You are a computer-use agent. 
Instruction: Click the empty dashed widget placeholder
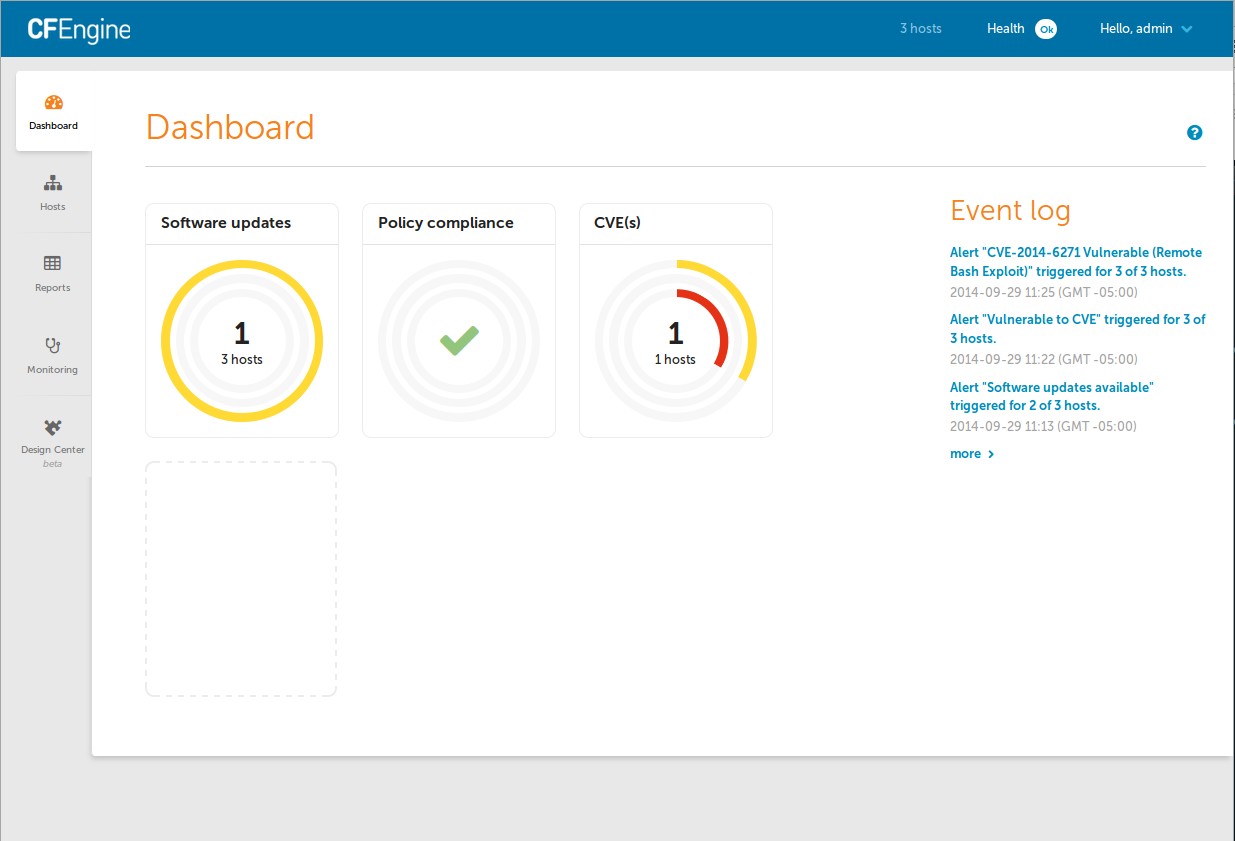coord(240,578)
